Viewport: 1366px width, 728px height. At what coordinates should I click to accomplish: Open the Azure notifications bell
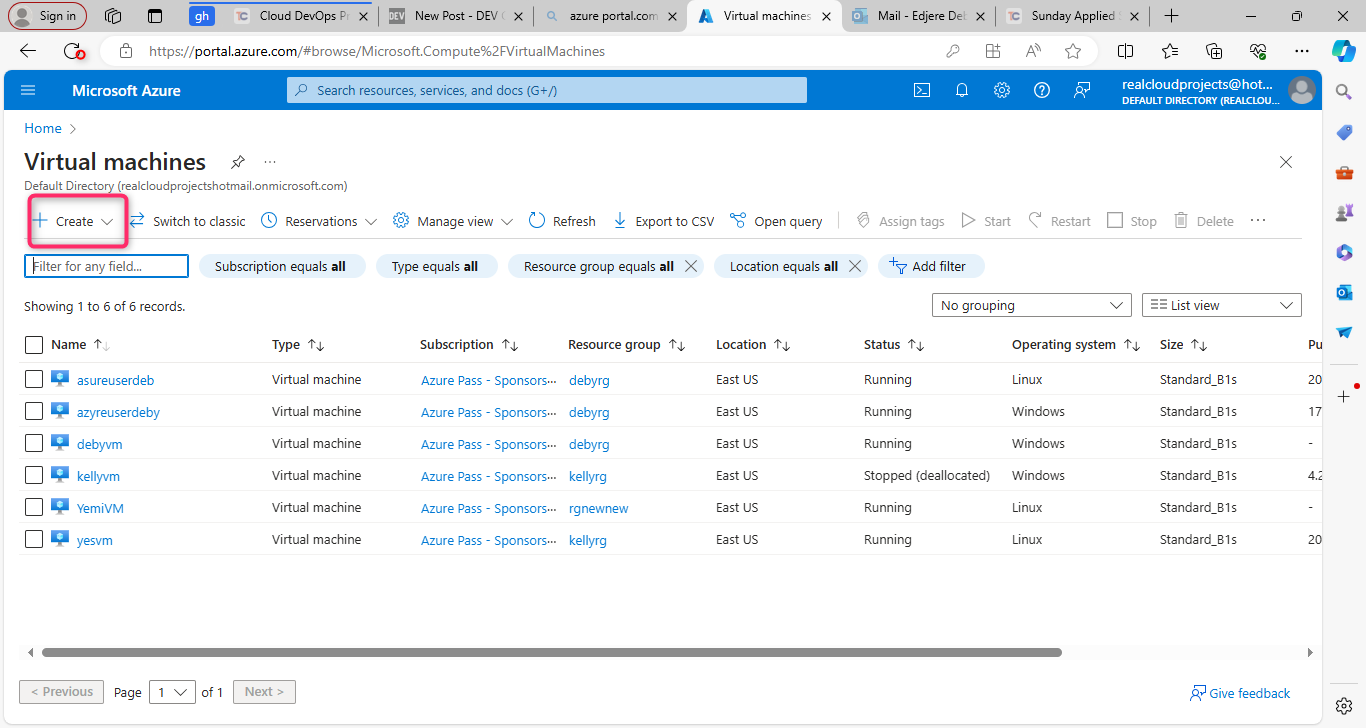click(x=962, y=90)
